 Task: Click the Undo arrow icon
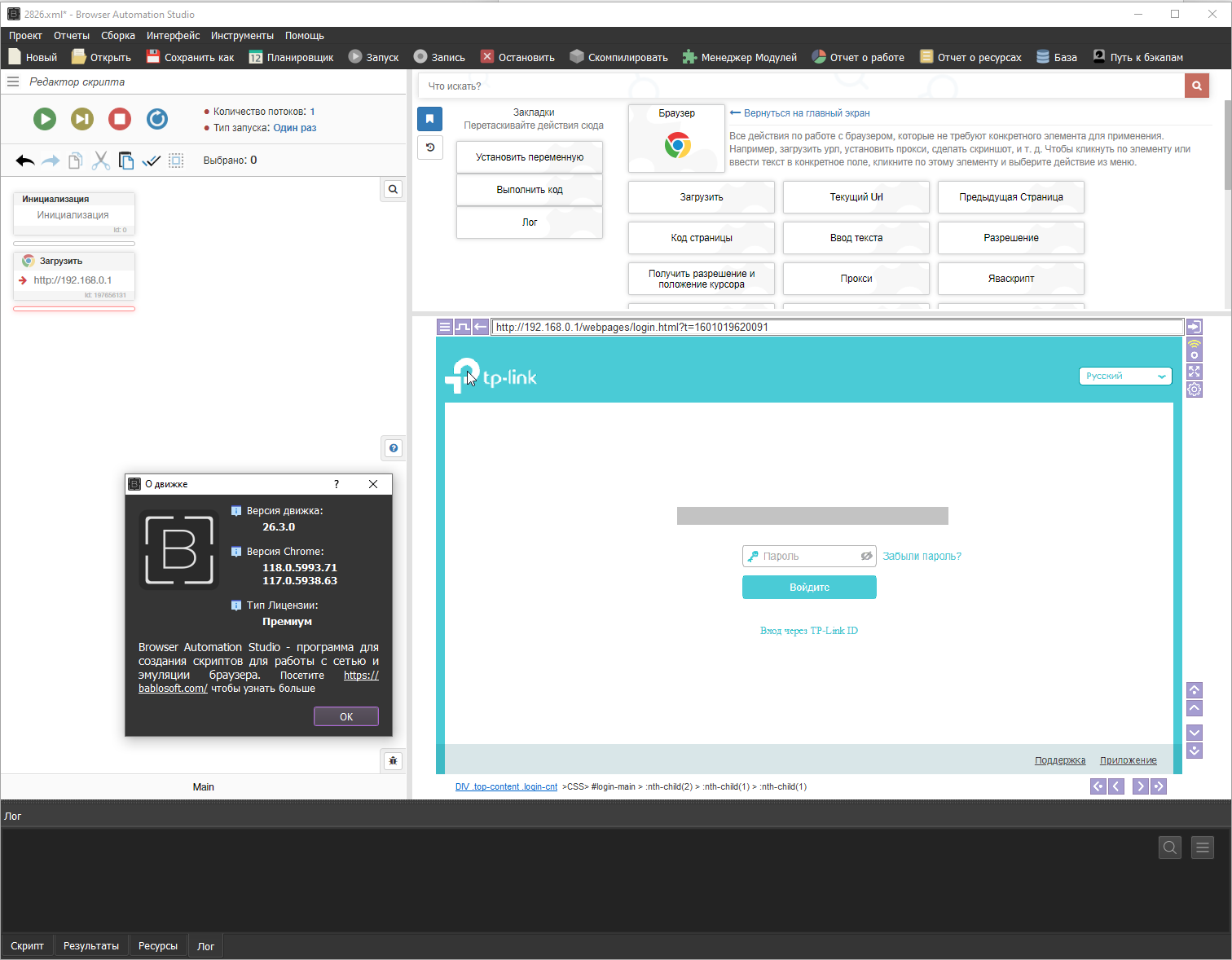point(25,161)
